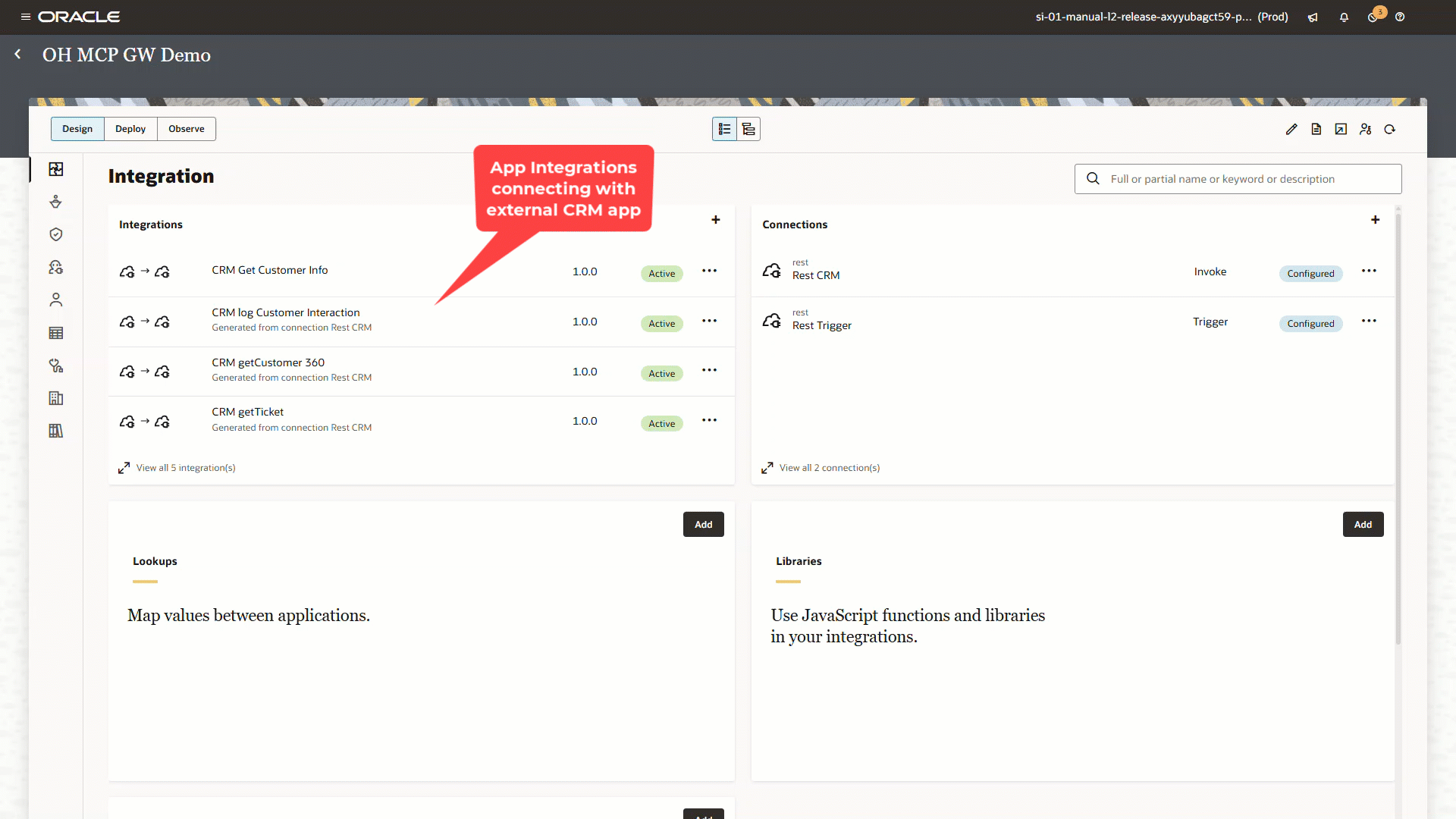Select the building sidebar icon
Image resolution: width=1456 pixels, height=819 pixels.
point(56,398)
